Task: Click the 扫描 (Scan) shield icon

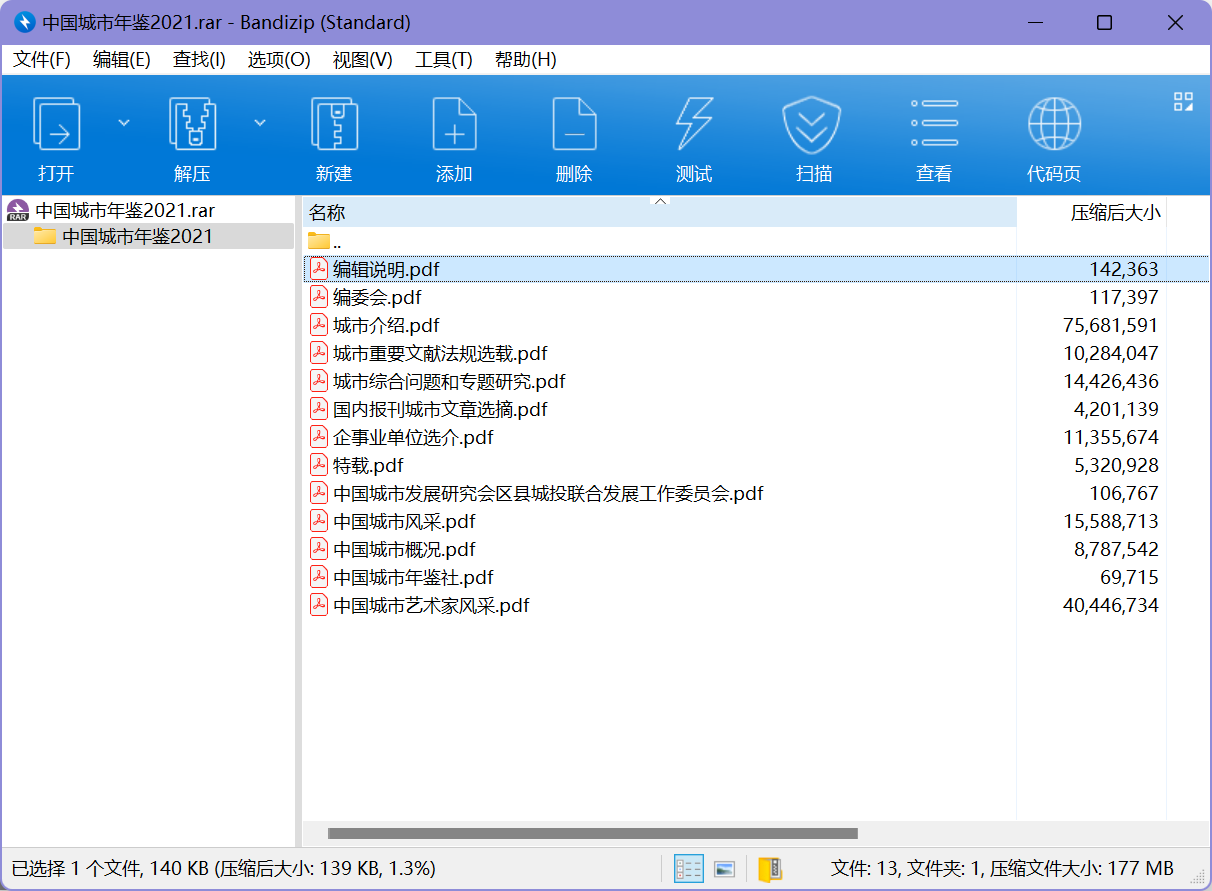Action: pyautogui.click(x=811, y=124)
